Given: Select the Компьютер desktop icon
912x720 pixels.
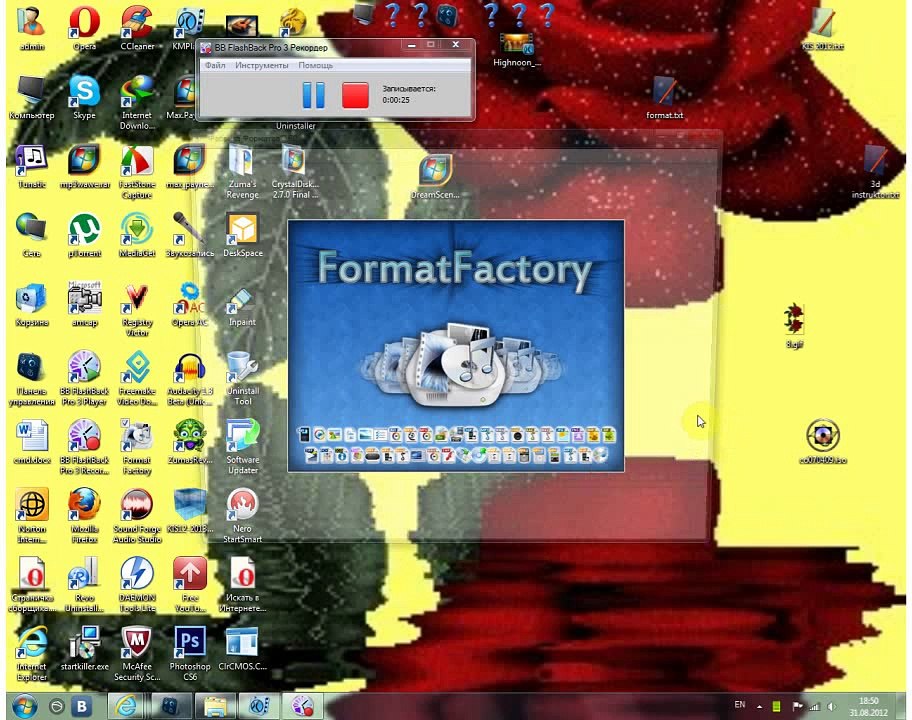Looking at the screenshot, I should pyautogui.click(x=32, y=98).
